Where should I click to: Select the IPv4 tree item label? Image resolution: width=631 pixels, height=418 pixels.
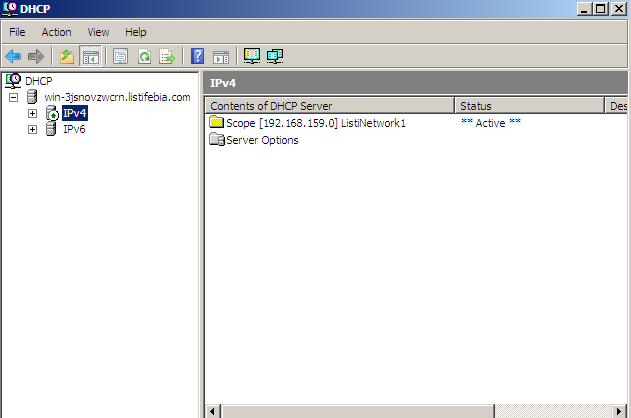pyautogui.click(x=75, y=113)
